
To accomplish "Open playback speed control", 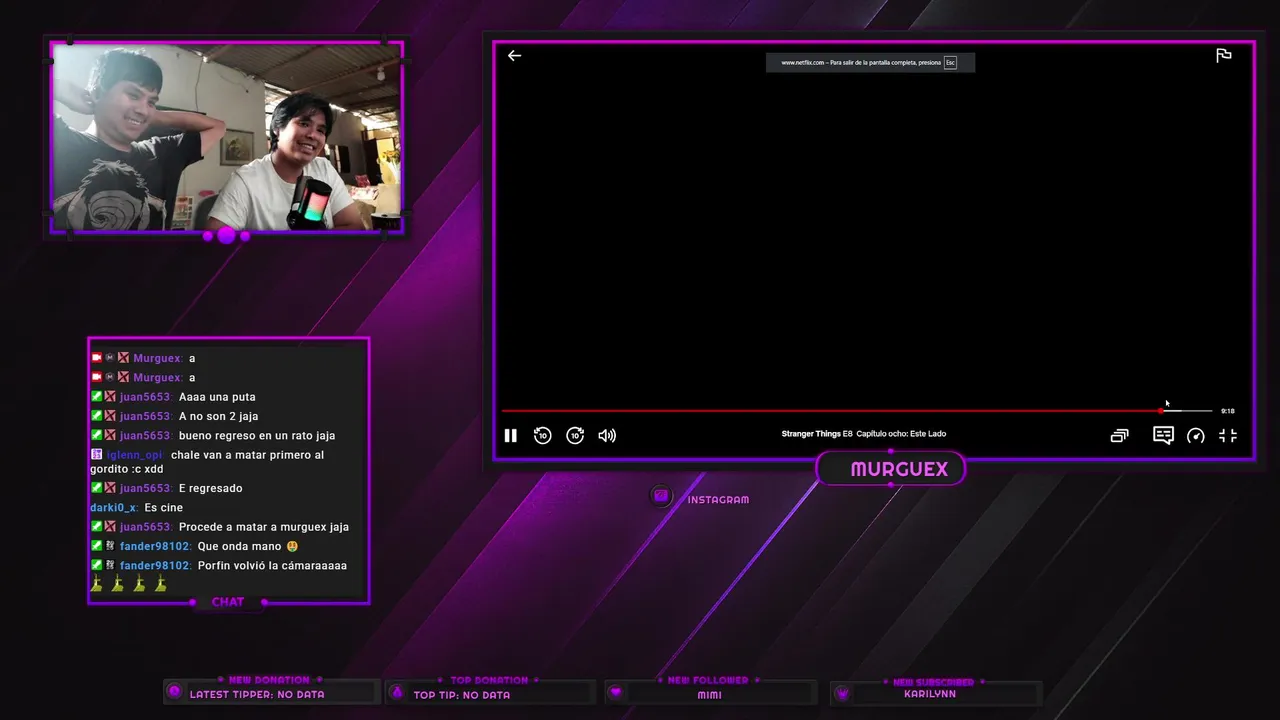I will (x=1196, y=435).
